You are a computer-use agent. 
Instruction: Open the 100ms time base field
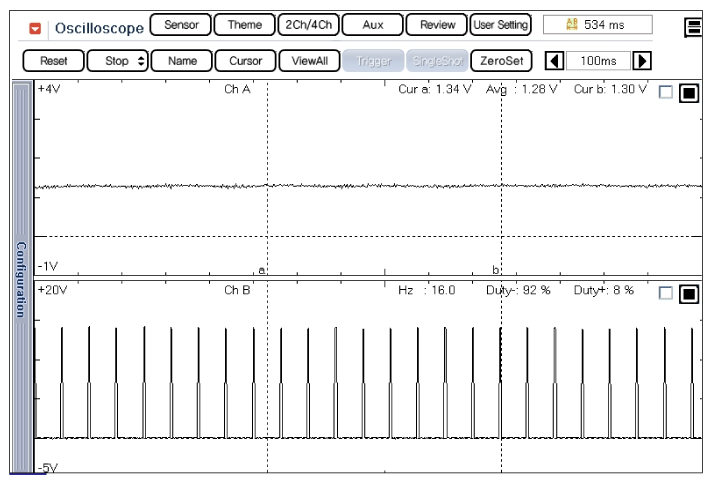tap(598, 61)
